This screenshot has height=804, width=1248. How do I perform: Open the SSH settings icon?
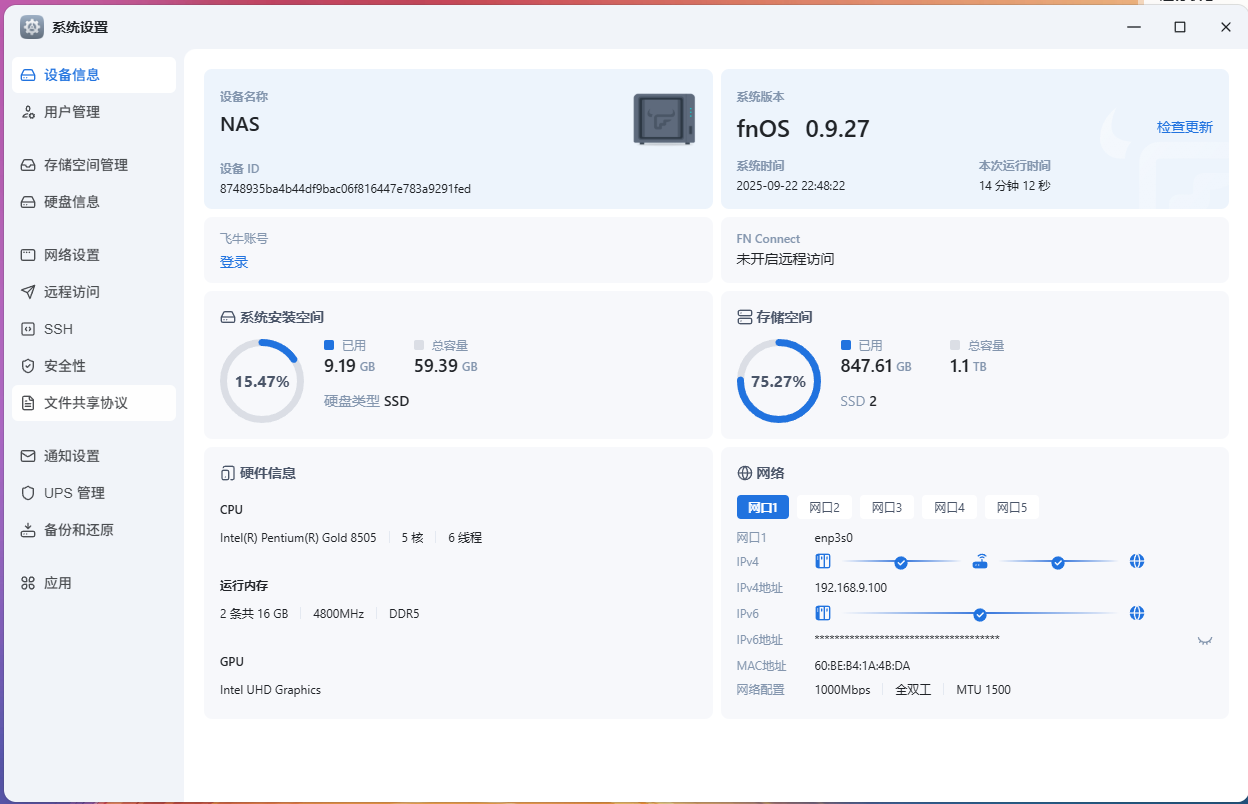(x=28, y=329)
